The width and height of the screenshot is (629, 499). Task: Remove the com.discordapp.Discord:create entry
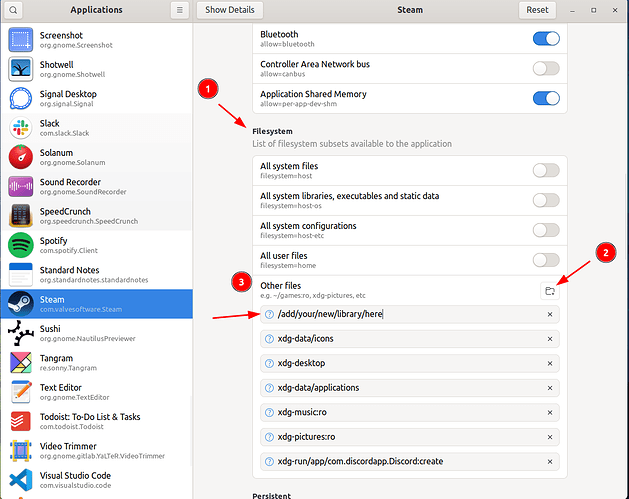pyautogui.click(x=550, y=462)
